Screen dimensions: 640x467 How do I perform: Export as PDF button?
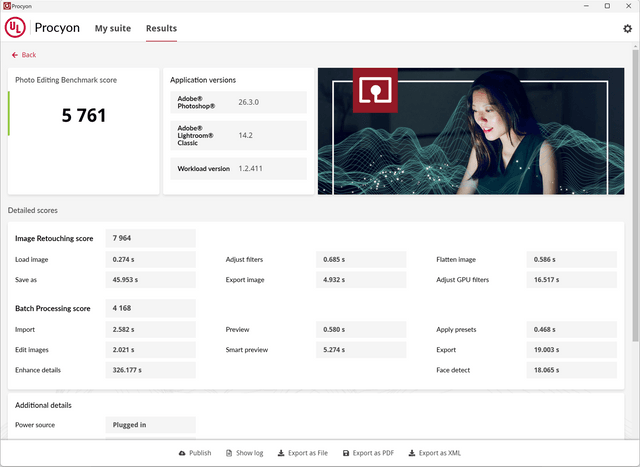coord(369,453)
